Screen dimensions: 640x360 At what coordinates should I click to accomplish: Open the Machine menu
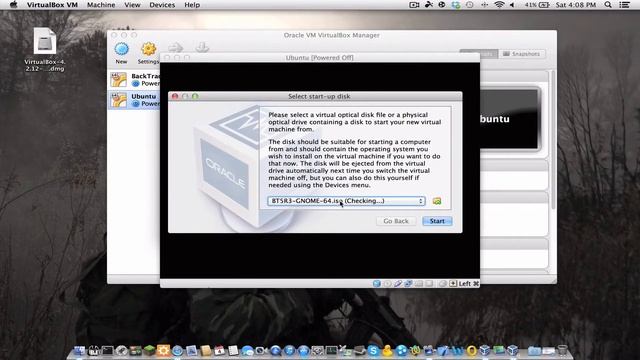pyautogui.click(x=101, y=5)
